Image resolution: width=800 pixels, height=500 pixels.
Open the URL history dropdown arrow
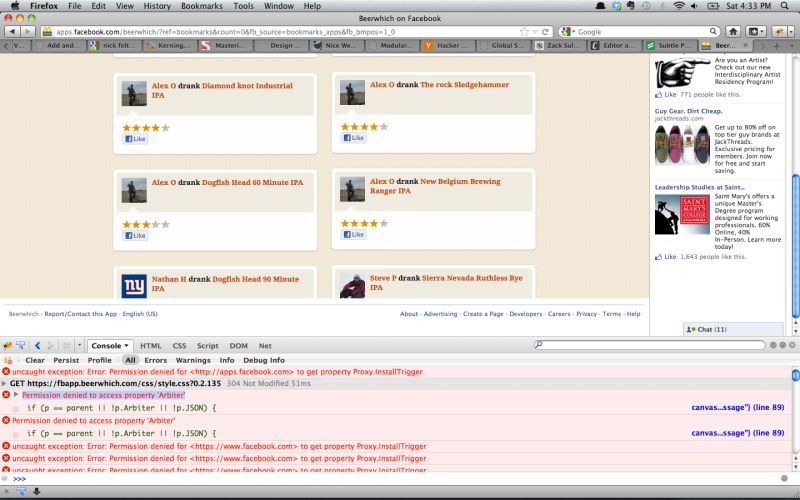535,32
